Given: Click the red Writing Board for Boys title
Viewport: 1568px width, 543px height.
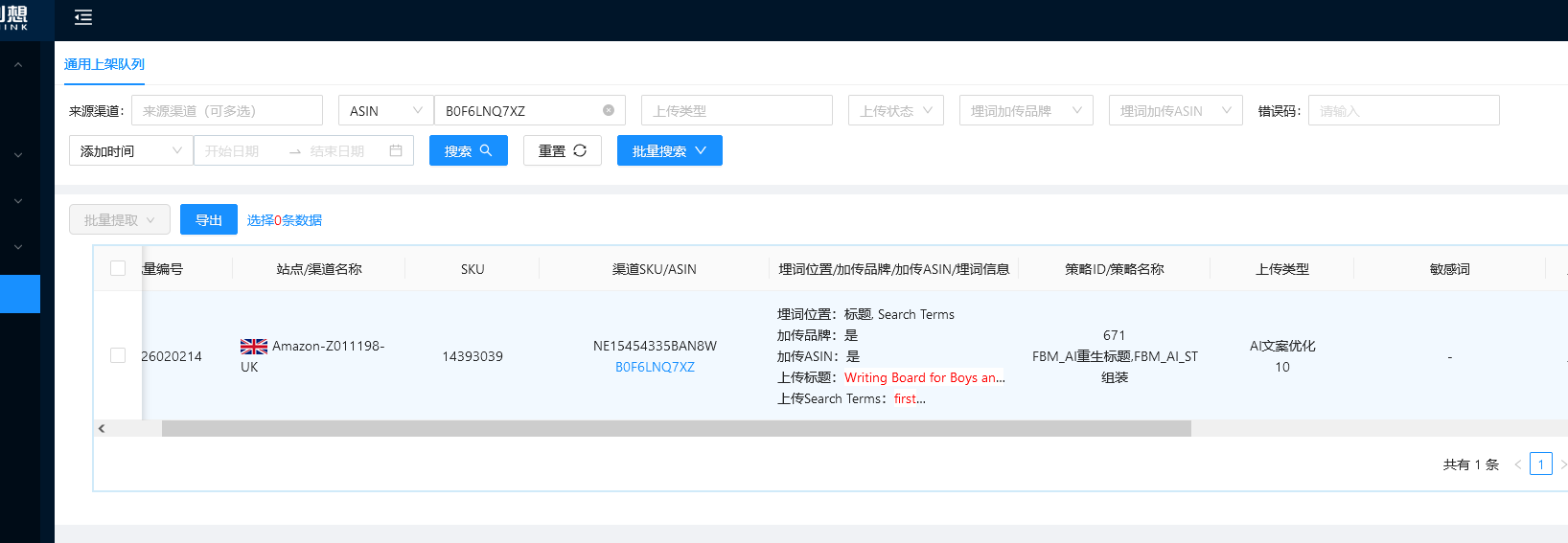Looking at the screenshot, I should click(x=925, y=377).
